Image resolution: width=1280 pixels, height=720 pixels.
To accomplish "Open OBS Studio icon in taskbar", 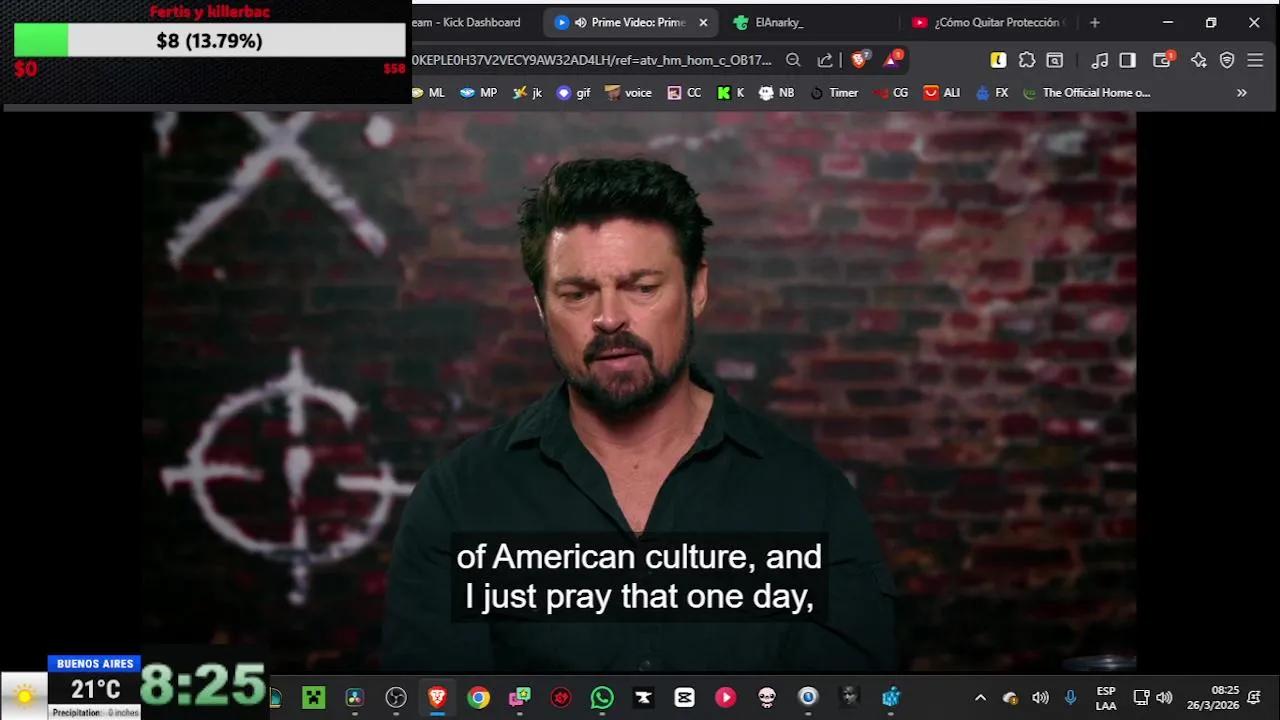I will tap(396, 697).
